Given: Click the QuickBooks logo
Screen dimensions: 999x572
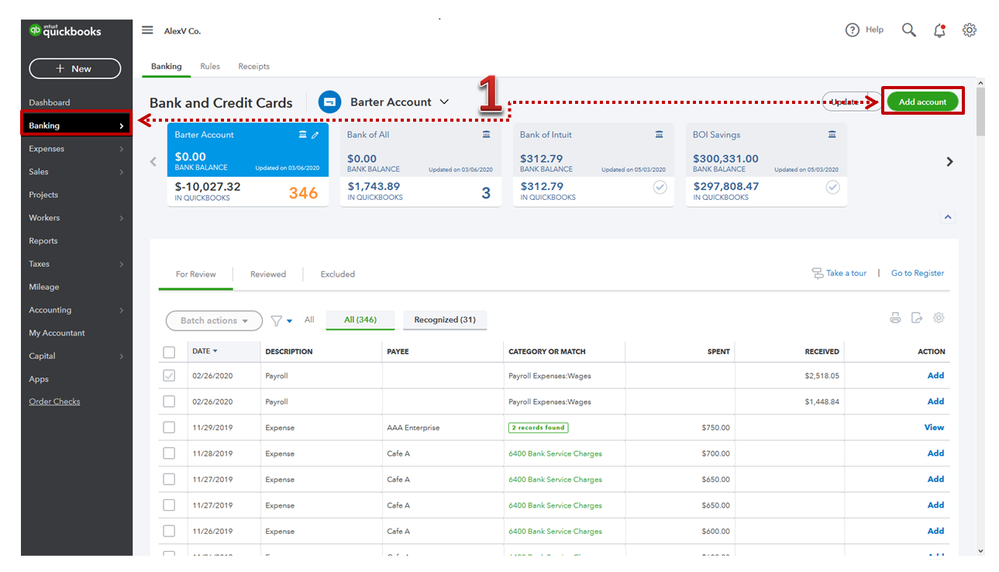Looking at the screenshot, I should pyautogui.click(x=66, y=31).
